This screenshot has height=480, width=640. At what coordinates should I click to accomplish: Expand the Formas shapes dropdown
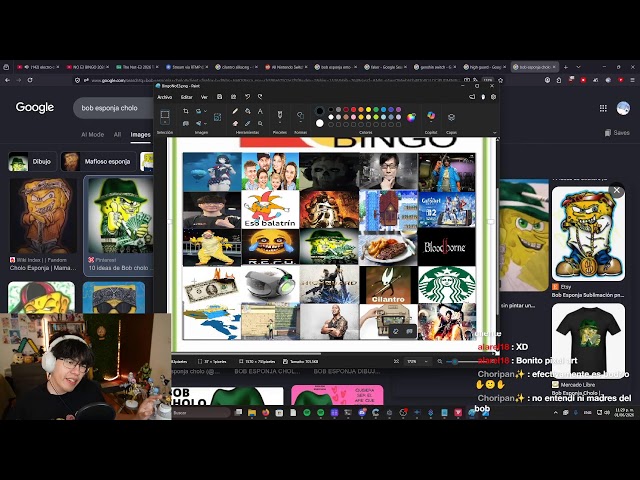point(300,122)
